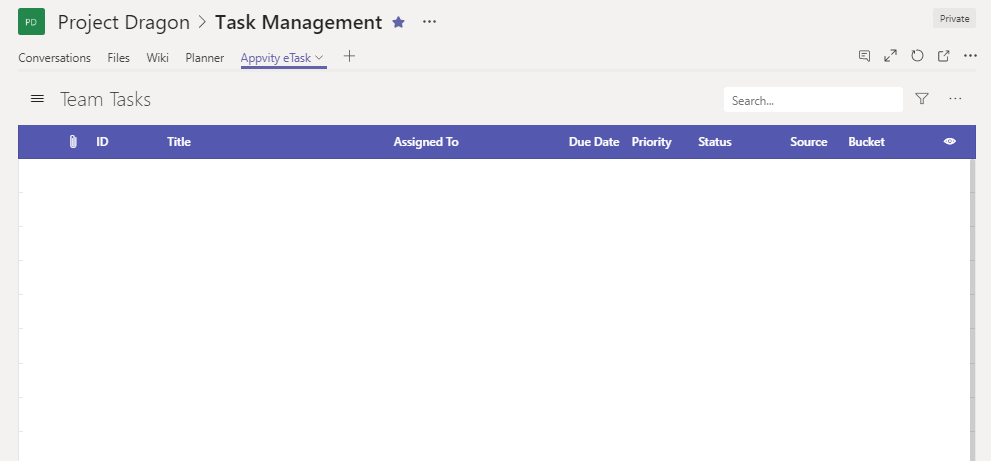Go to the Planner tab

pyautogui.click(x=204, y=58)
